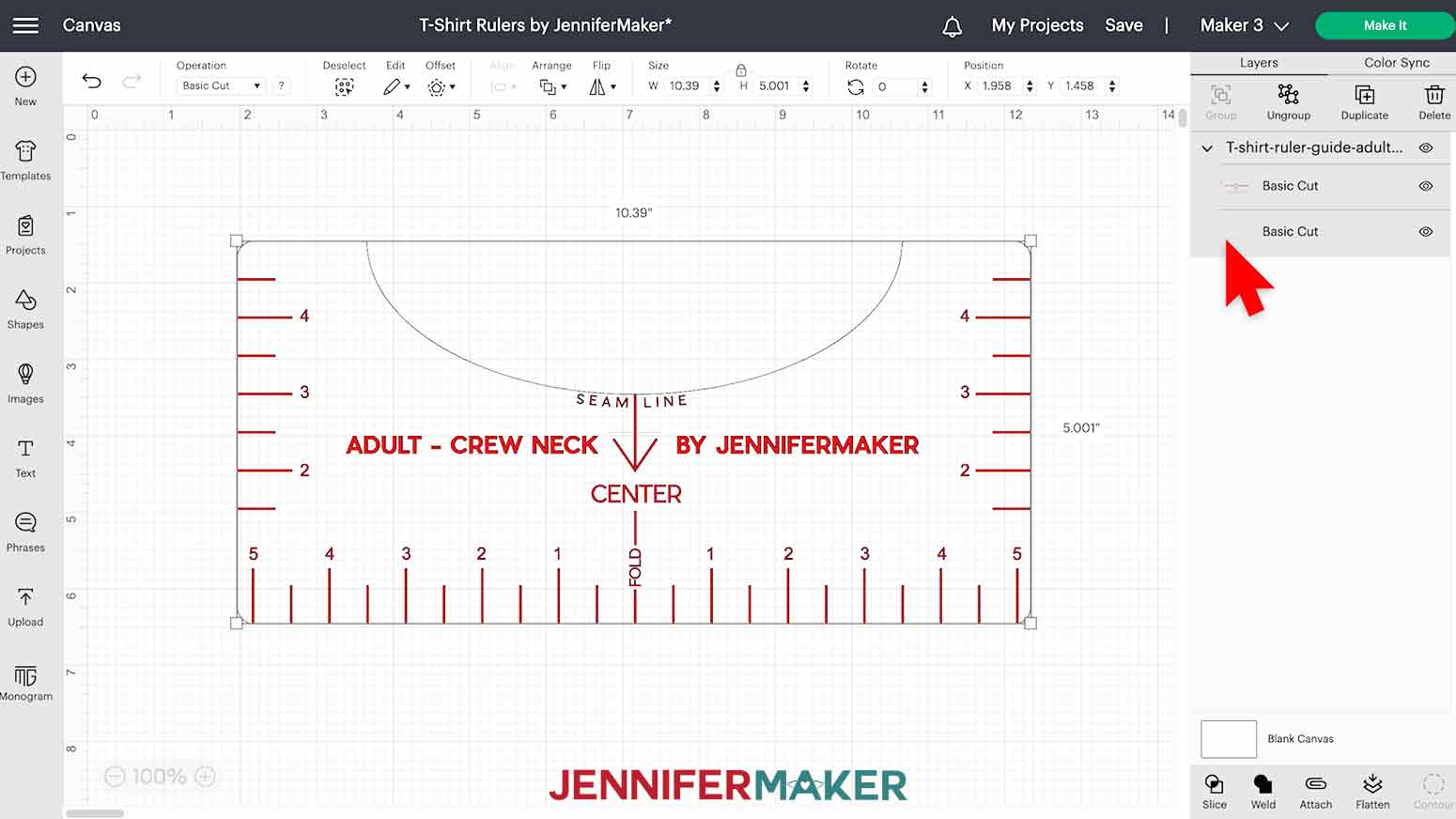The image size is (1456, 819).
Task: Click the green Make It button
Action: pos(1385,25)
